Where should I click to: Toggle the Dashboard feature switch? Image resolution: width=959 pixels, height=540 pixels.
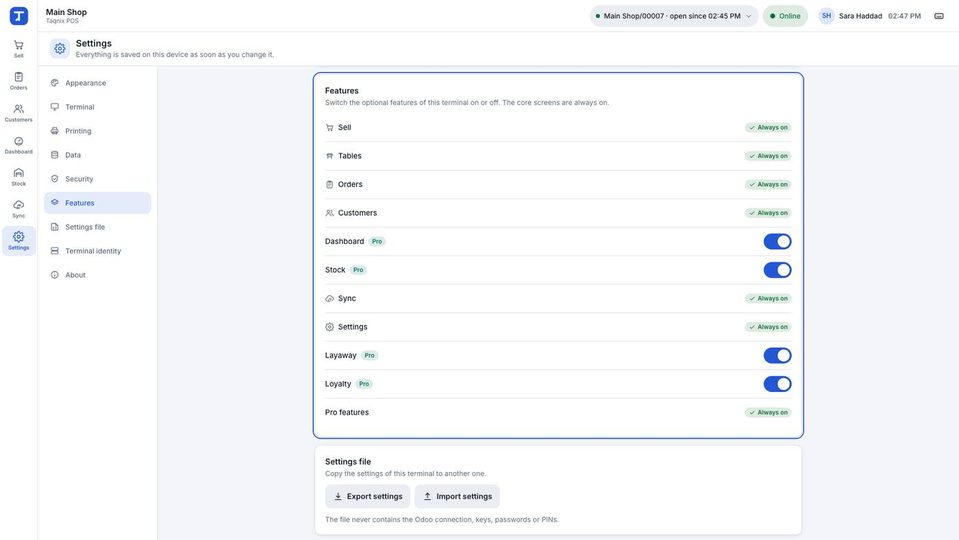click(x=777, y=242)
